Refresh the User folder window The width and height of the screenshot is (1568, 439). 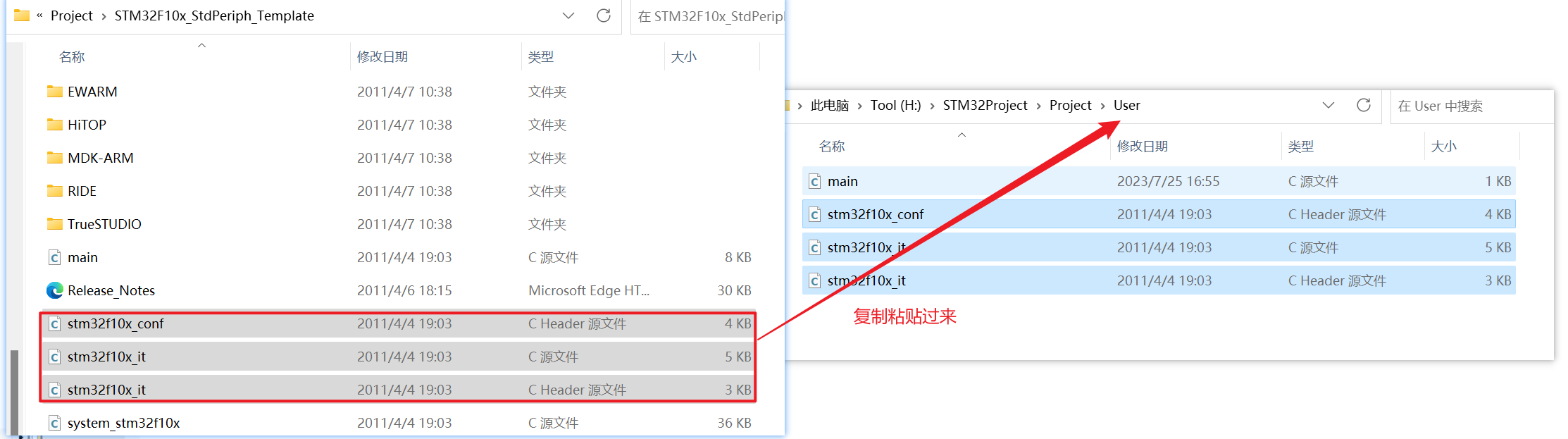click(x=1364, y=105)
